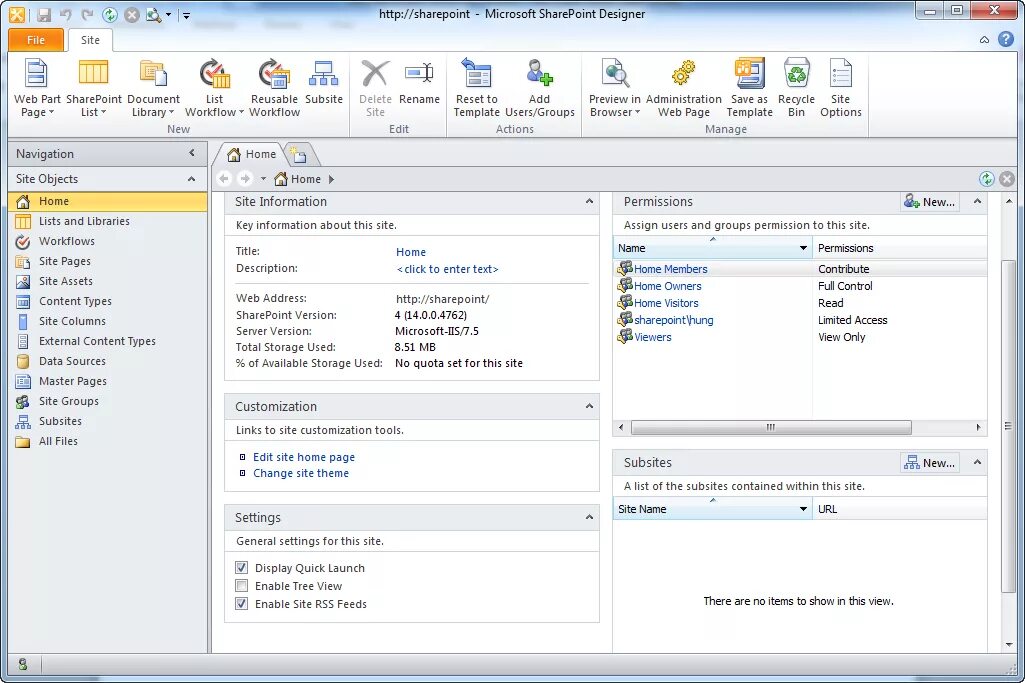Open the Name column dropdown in Permissions
The height and width of the screenshot is (683, 1025).
click(x=803, y=248)
